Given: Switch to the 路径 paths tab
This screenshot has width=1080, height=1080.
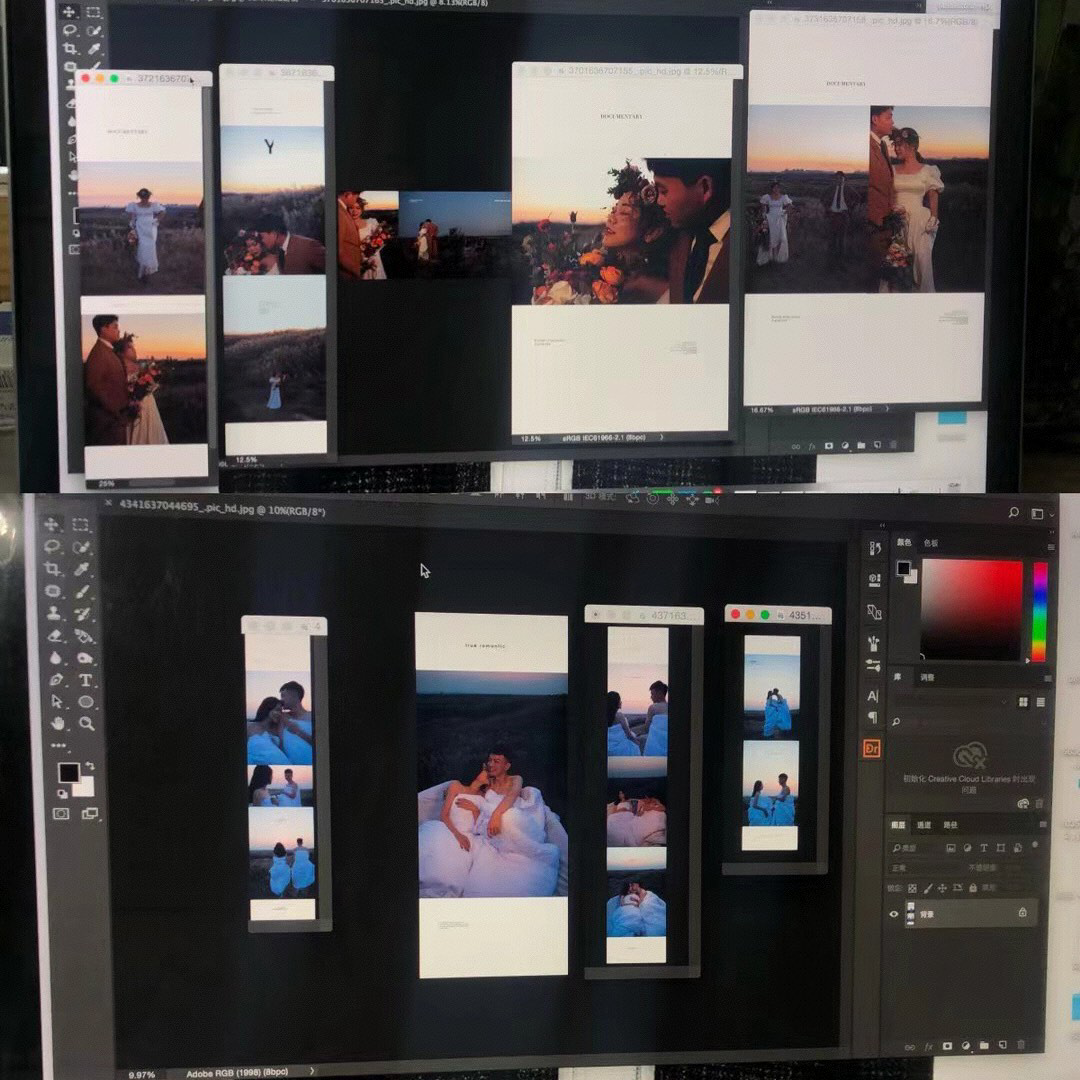Looking at the screenshot, I should (950, 824).
